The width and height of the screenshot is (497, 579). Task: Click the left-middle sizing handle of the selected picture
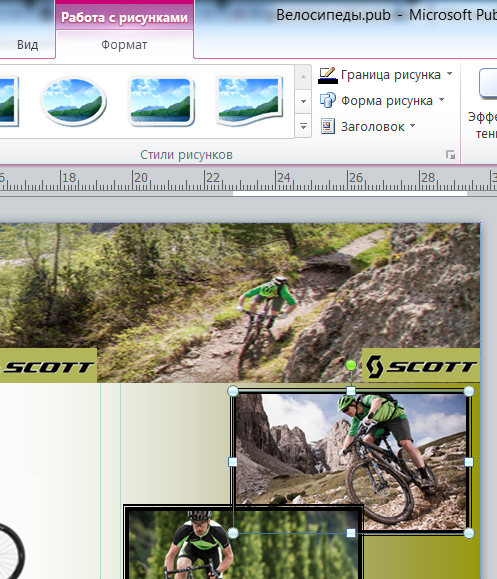coord(233,462)
